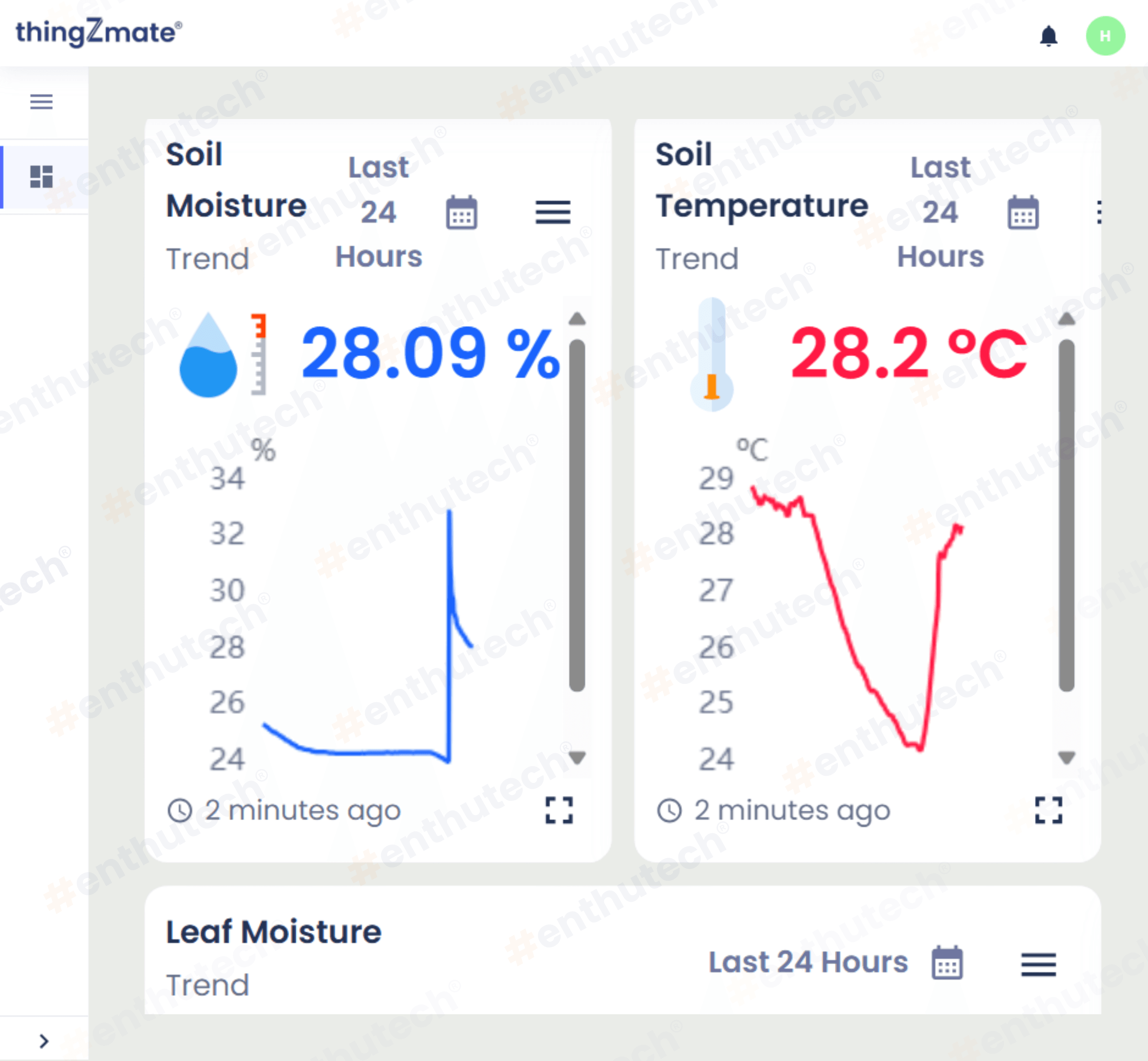Click scroll up arrow in Soil Temperature card
1148x1061 pixels.
click(1067, 319)
